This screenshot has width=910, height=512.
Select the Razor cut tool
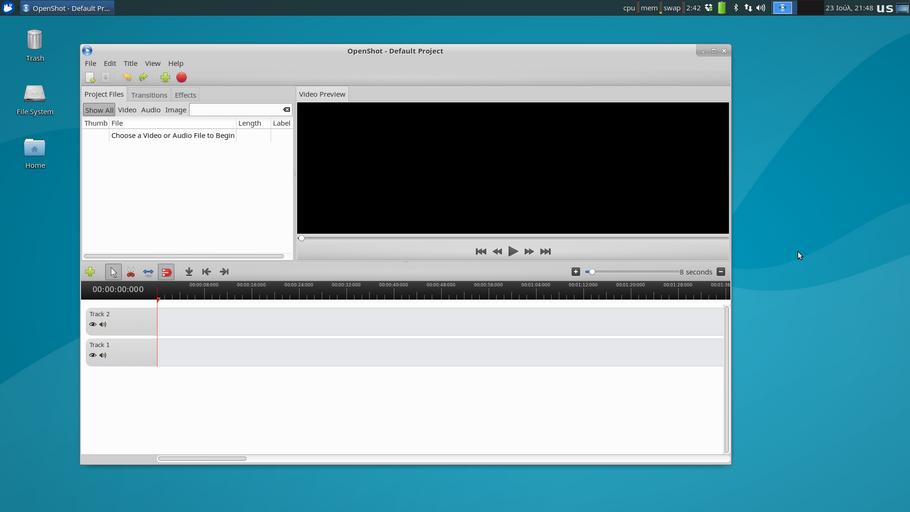pyautogui.click(x=130, y=272)
